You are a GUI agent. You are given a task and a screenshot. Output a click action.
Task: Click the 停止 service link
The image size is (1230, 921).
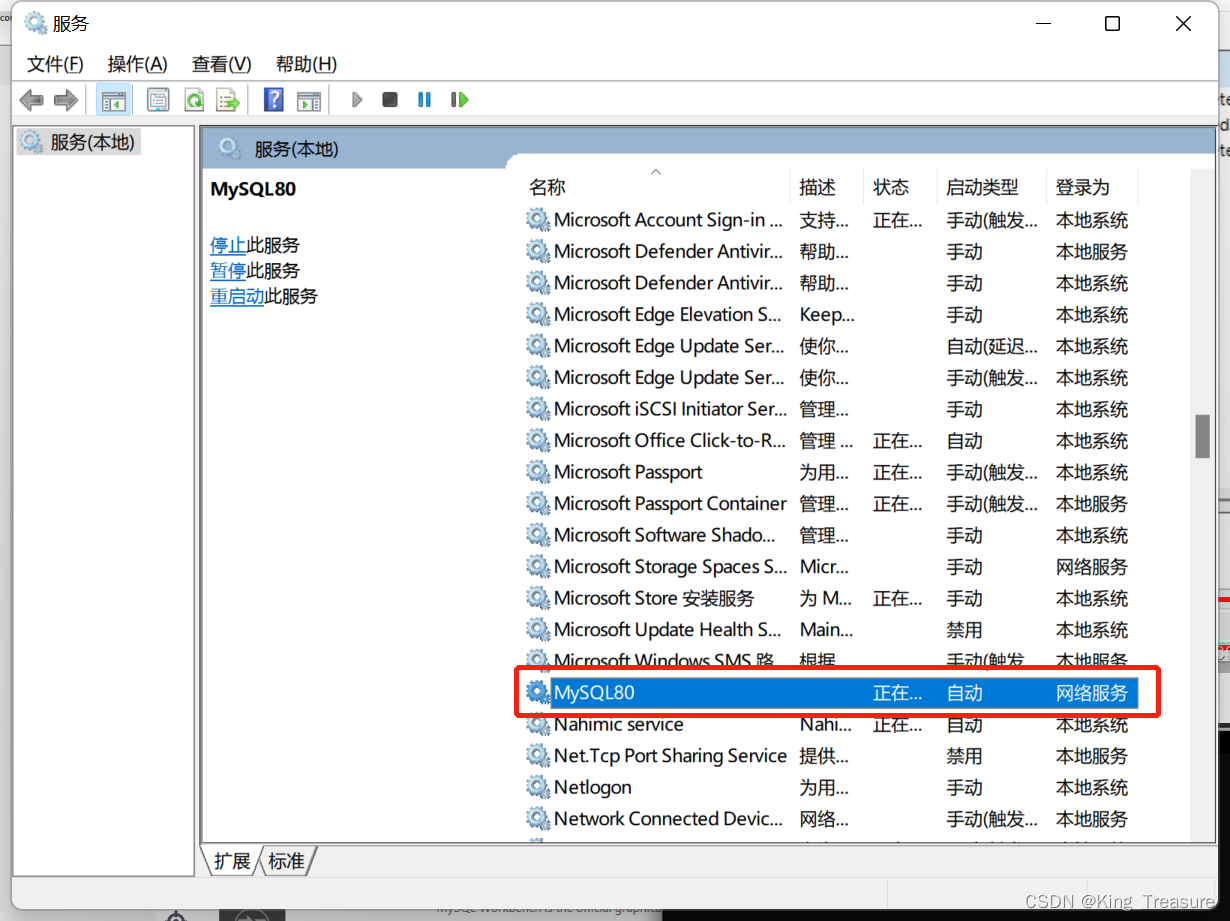pos(228,245)
